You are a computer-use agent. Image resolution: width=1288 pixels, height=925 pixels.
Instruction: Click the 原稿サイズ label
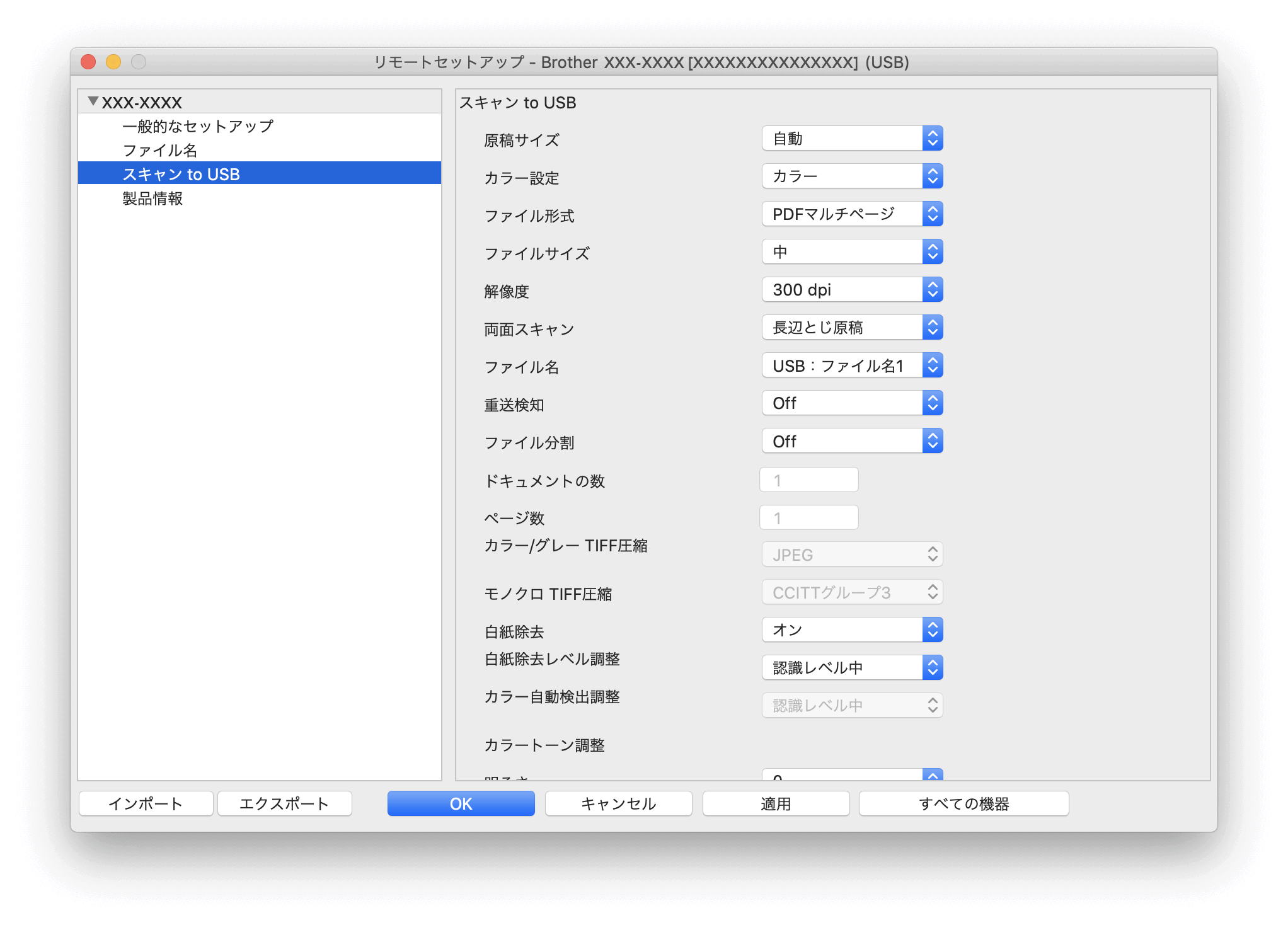[521, 140]
